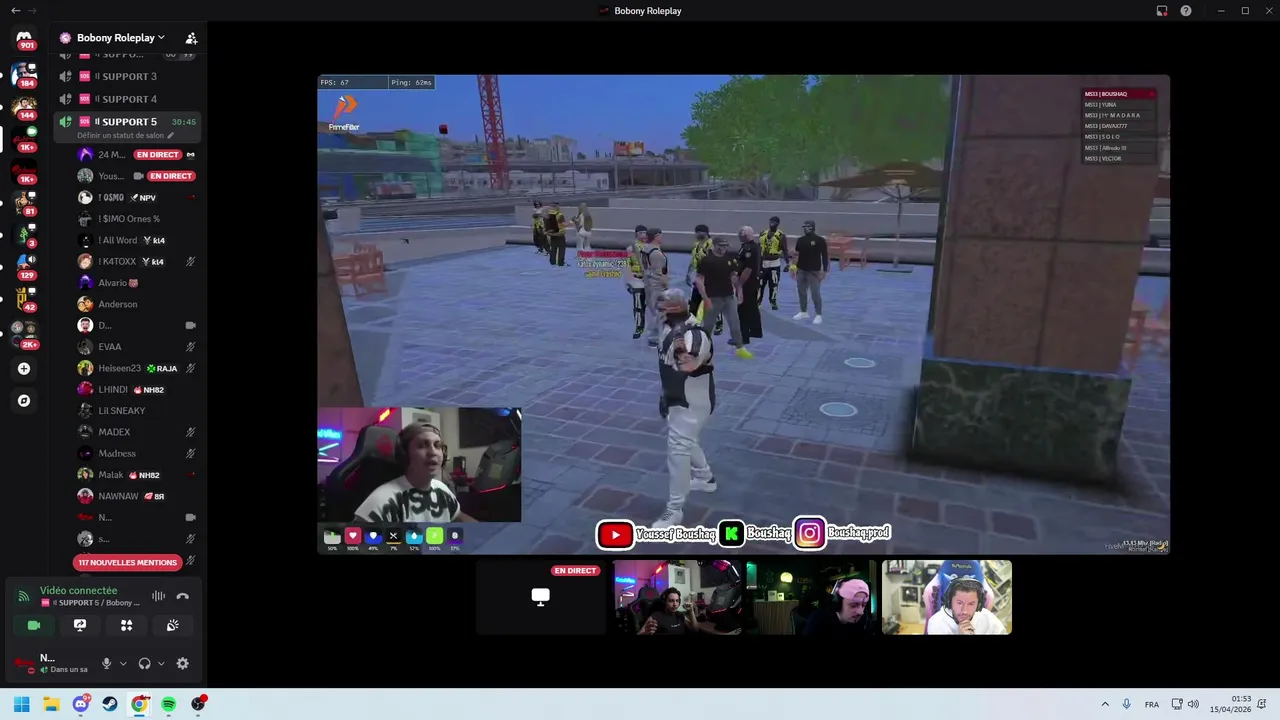Select user Lil SNEAKY in list

coord(137,411)
